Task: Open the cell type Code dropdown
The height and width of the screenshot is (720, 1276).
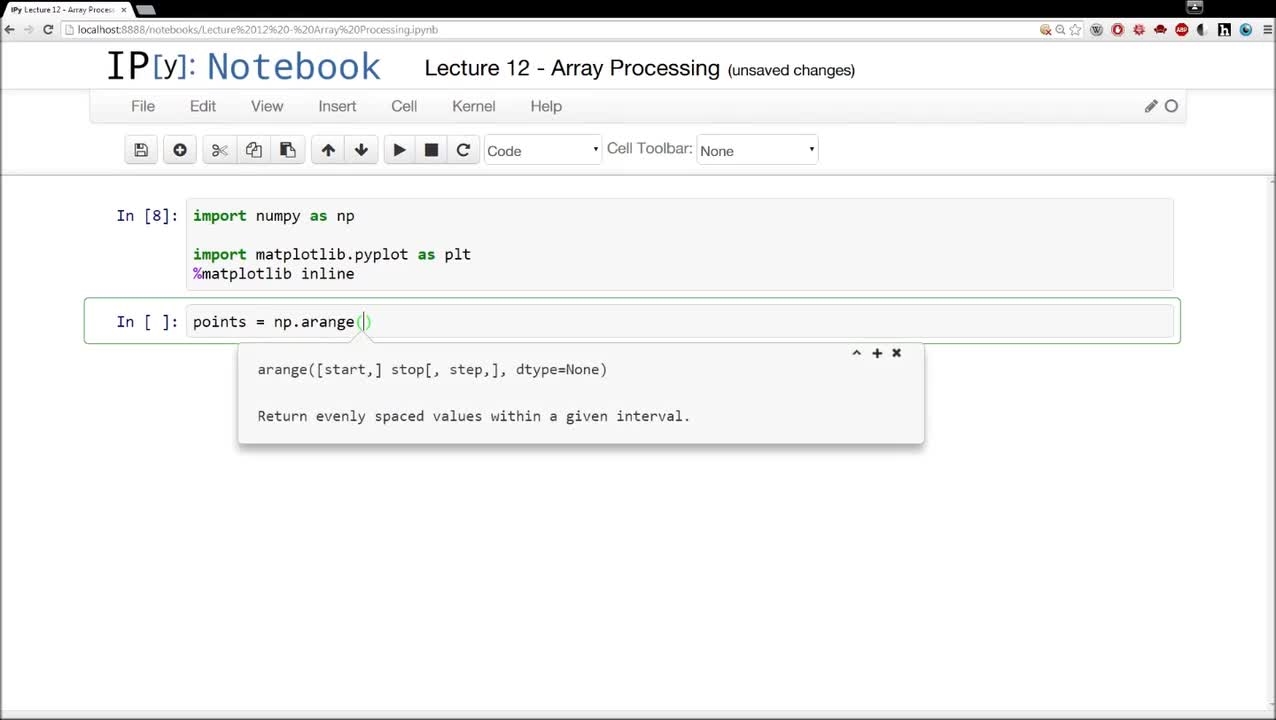Action: [543, 150]
